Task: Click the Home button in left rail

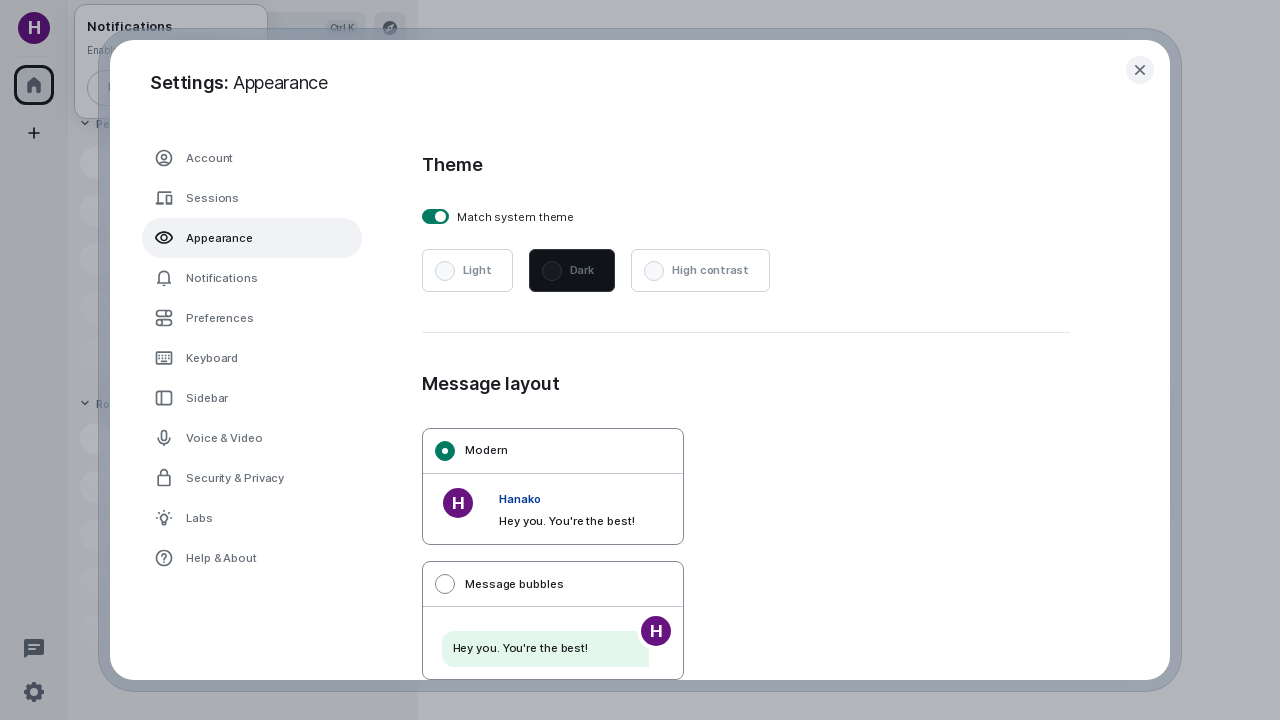Action: (x=34, y=85)
